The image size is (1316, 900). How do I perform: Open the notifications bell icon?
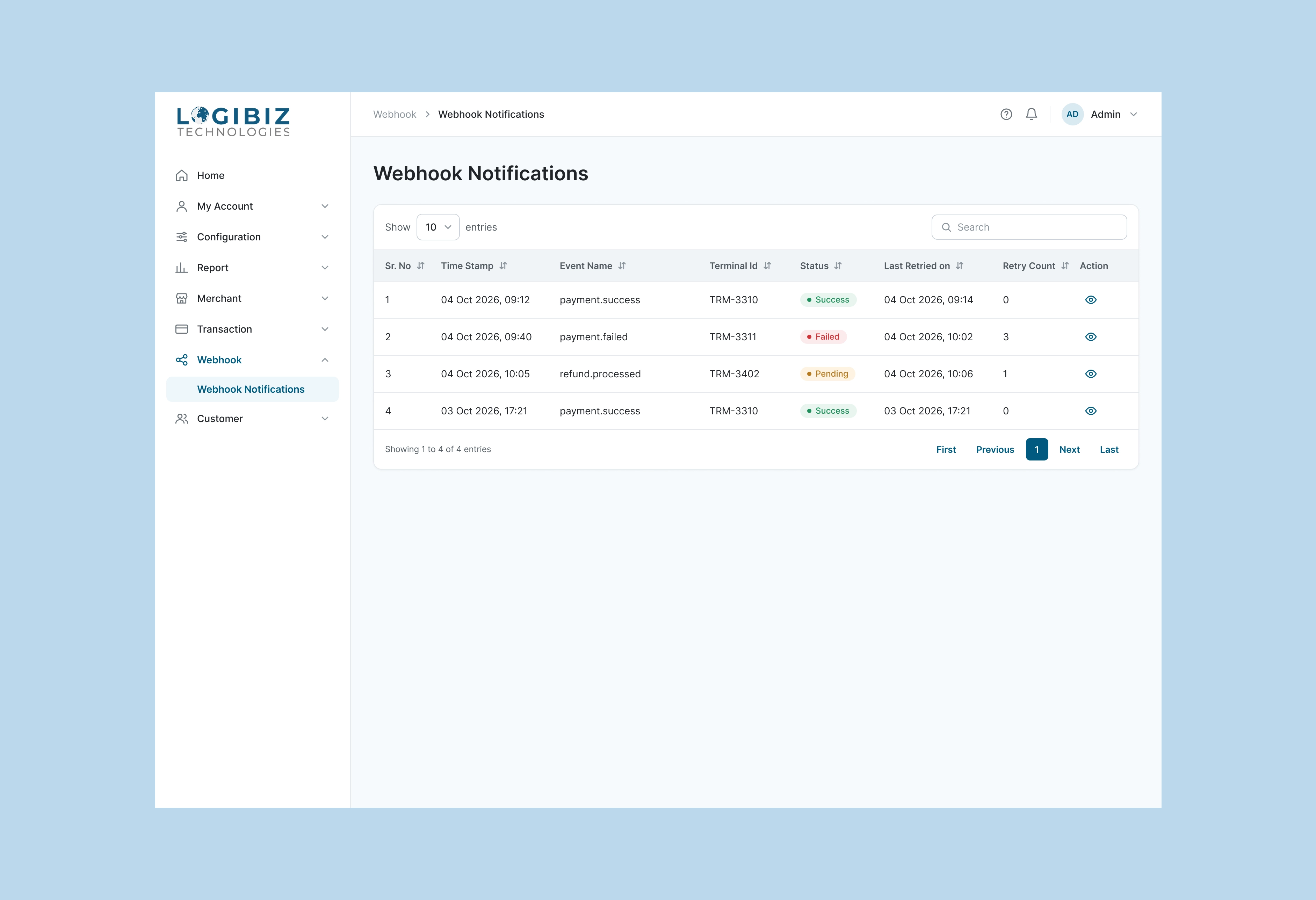tap(1031, 114)
